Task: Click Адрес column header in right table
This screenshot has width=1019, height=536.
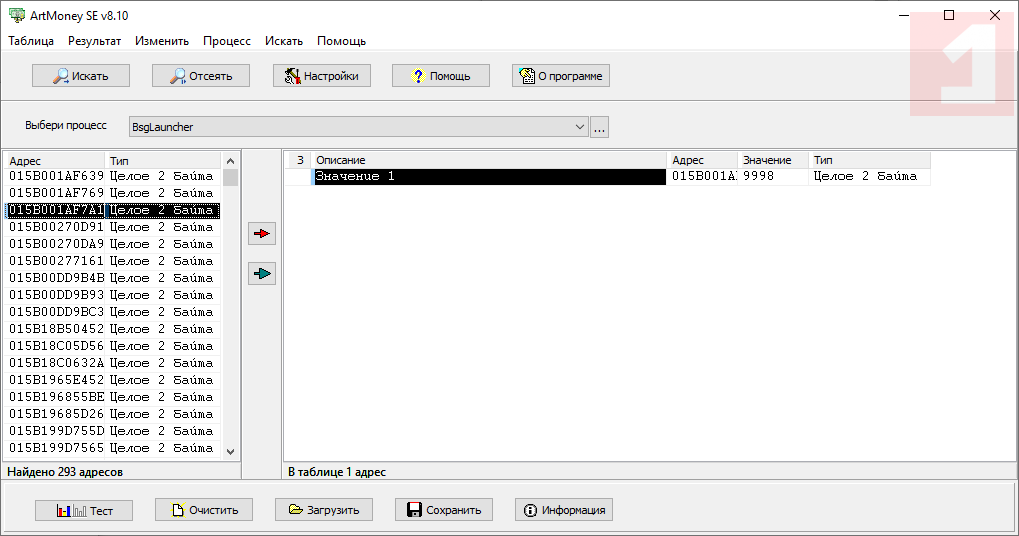Action: click(x=703, y=160)
